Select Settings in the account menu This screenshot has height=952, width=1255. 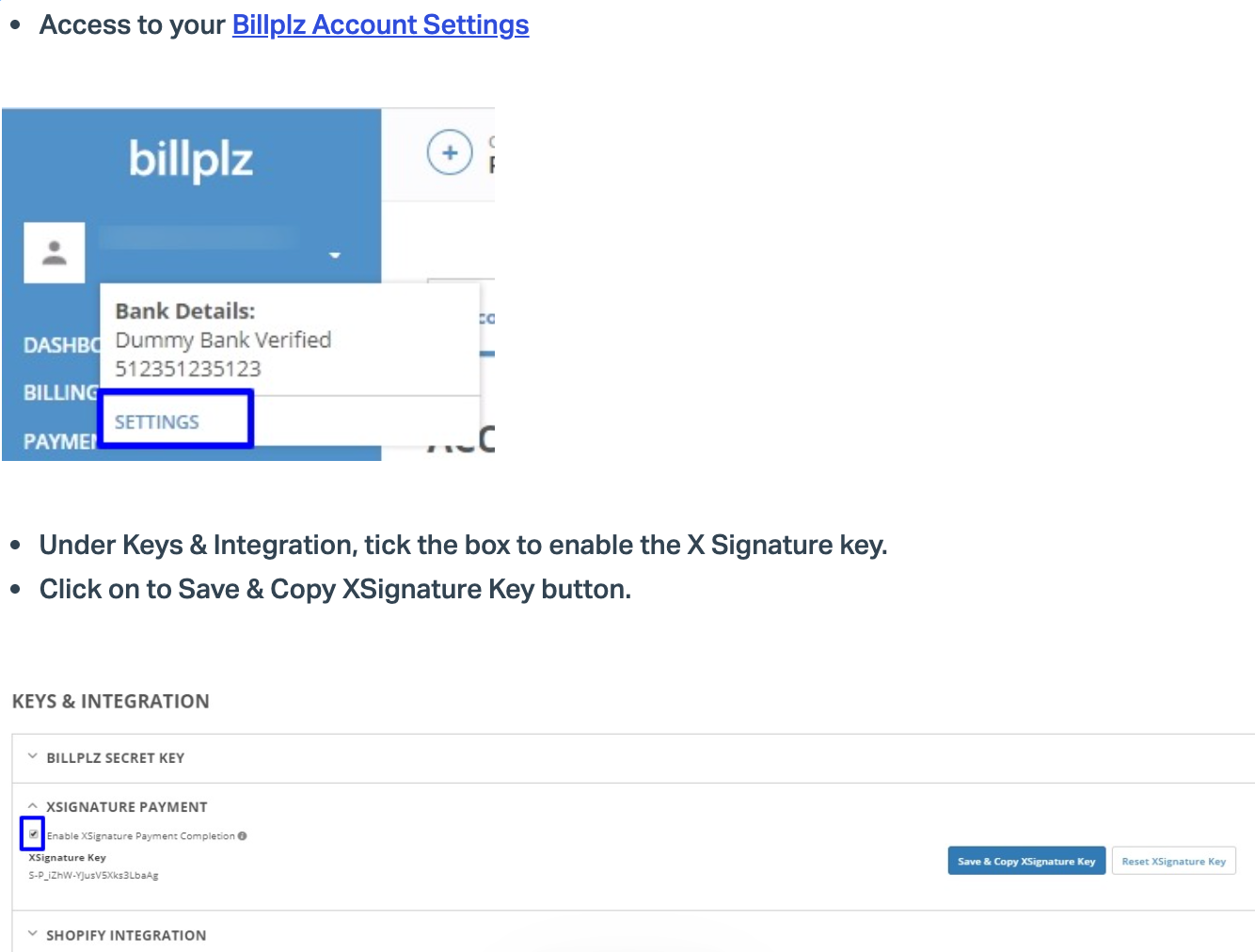pyautogui.click(x=157, y=421)
